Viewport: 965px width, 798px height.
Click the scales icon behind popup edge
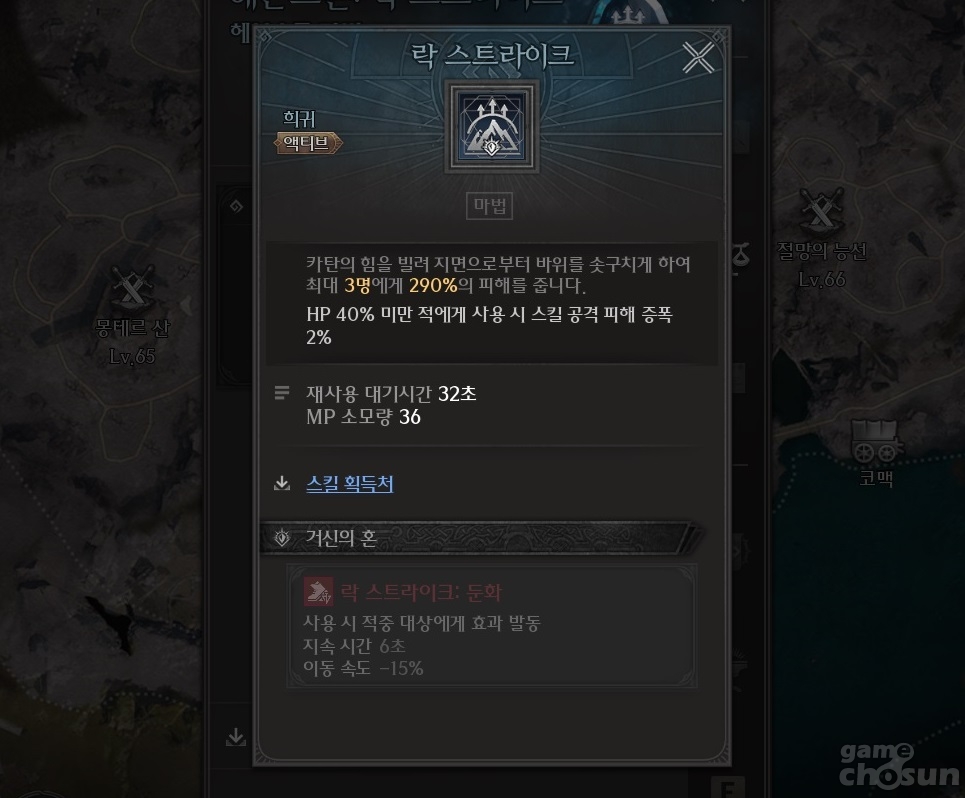pyautogui.click(x=741, y=253)
